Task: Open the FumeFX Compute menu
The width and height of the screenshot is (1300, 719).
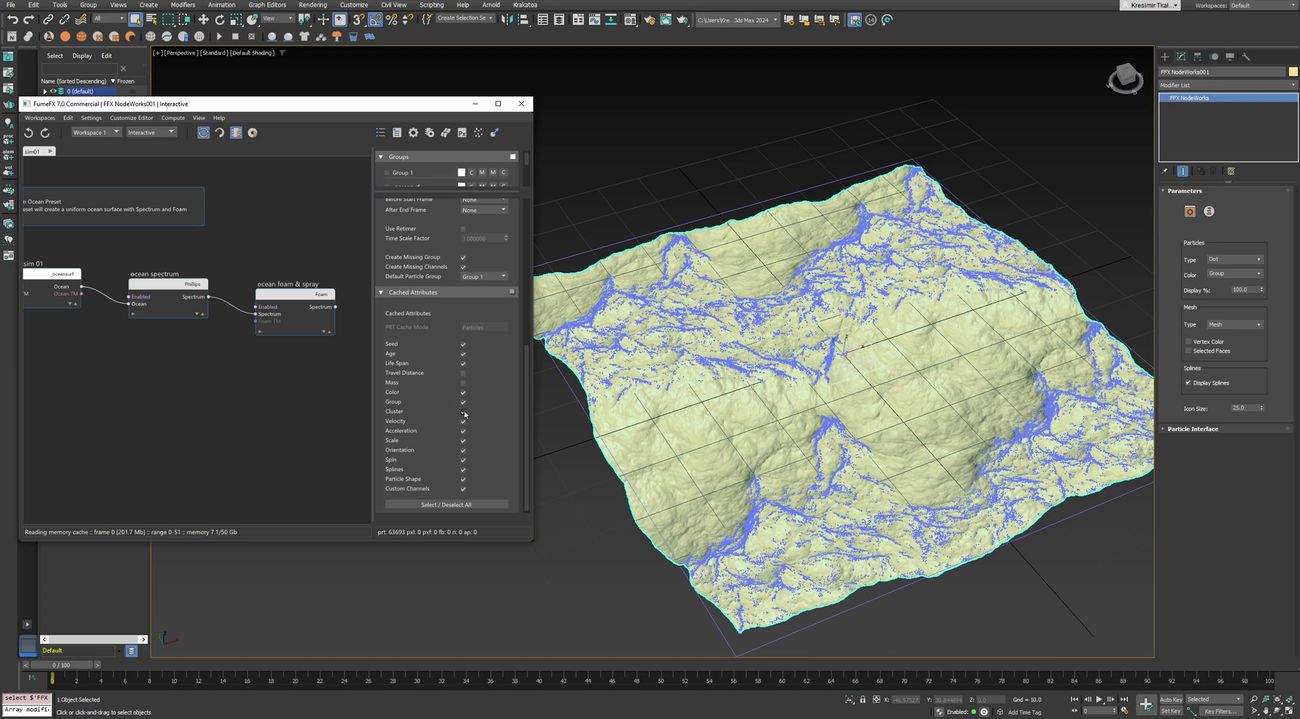Action: click(173, 118)
